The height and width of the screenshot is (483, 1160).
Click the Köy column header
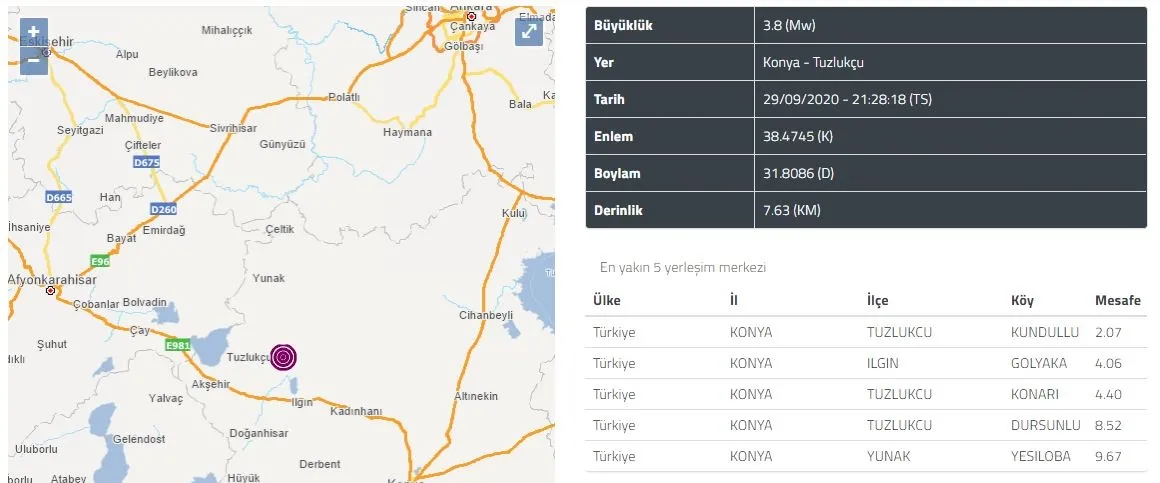click(x=1023, y=301)
